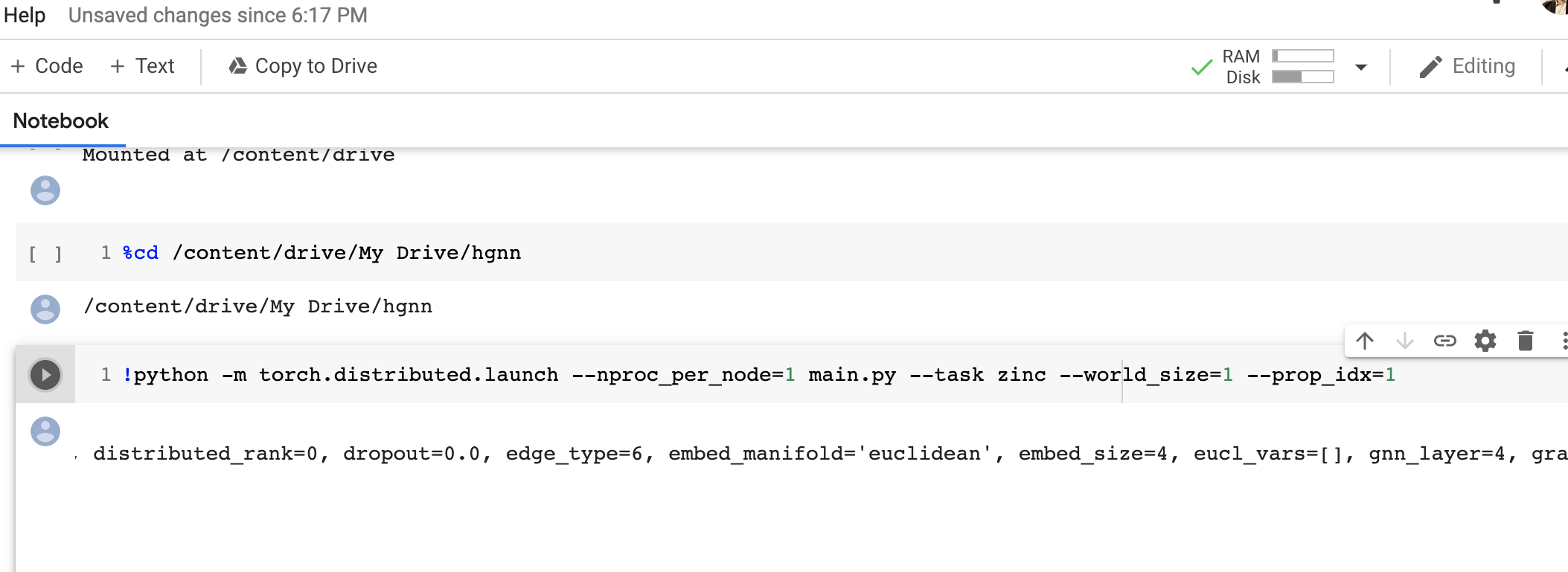Click the Drive icon on Copy to Drive

pyautogui.click(x=237, y=65)
